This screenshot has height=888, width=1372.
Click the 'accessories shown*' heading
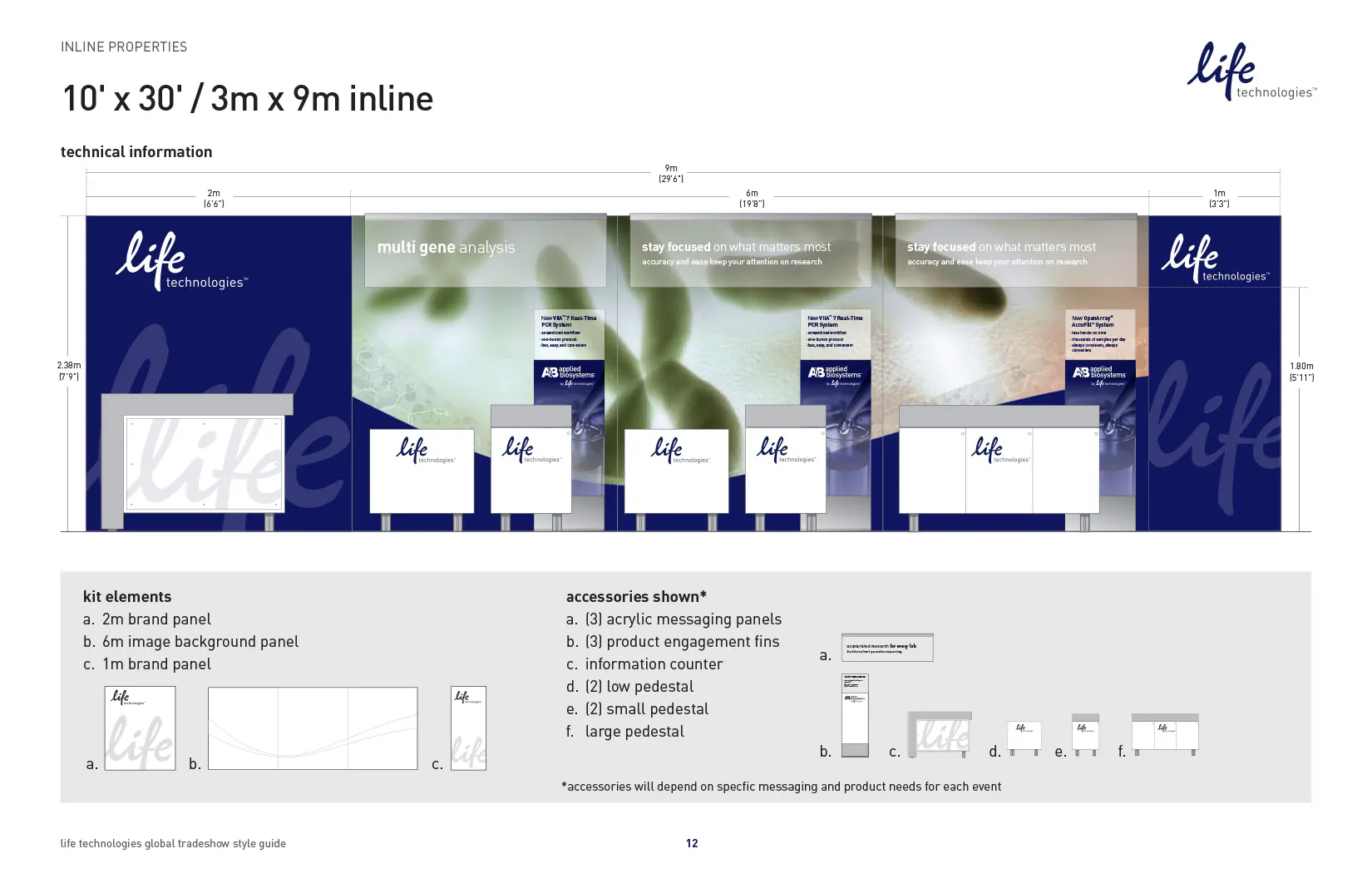click(636, 597)
